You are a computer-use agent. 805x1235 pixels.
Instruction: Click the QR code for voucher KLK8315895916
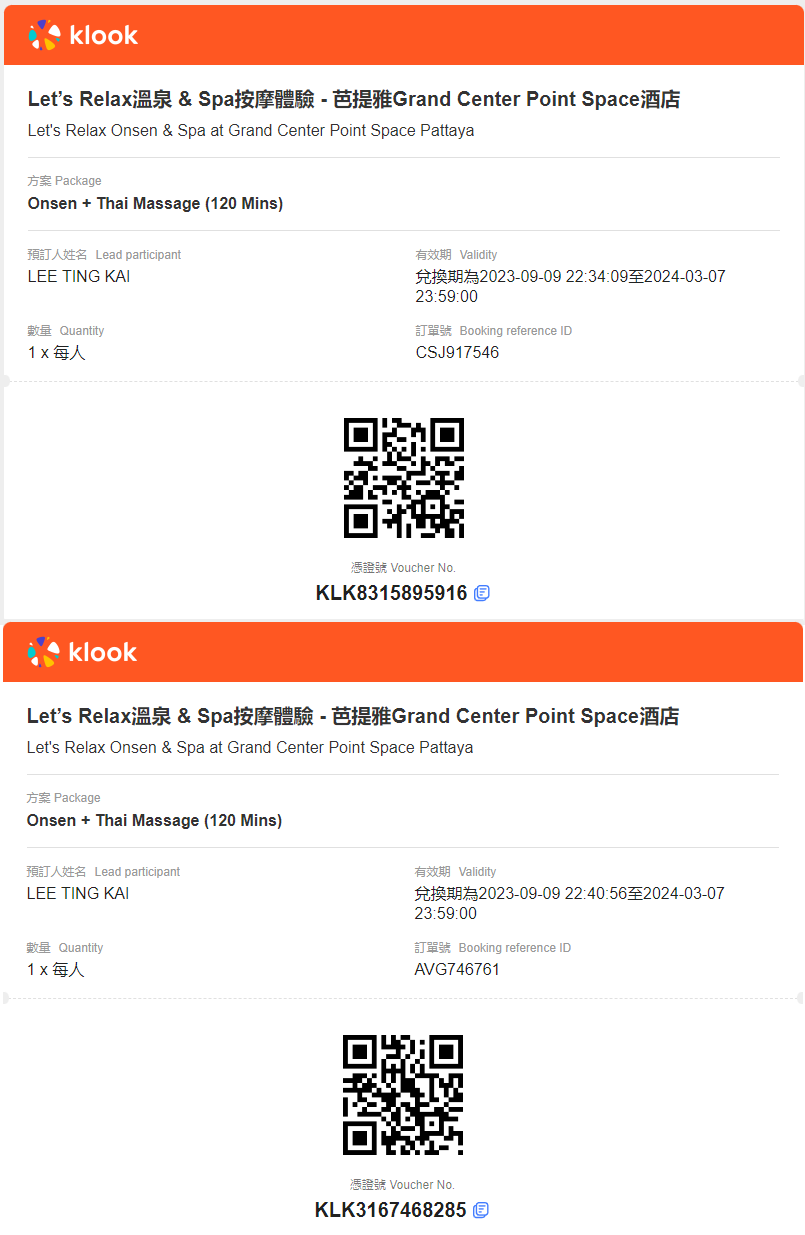(x=404, y=478)
